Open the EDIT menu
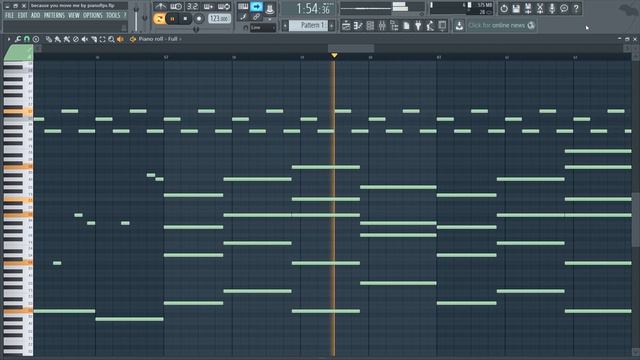This screenshot has height=360, width=640. click(x=22, y=16)
